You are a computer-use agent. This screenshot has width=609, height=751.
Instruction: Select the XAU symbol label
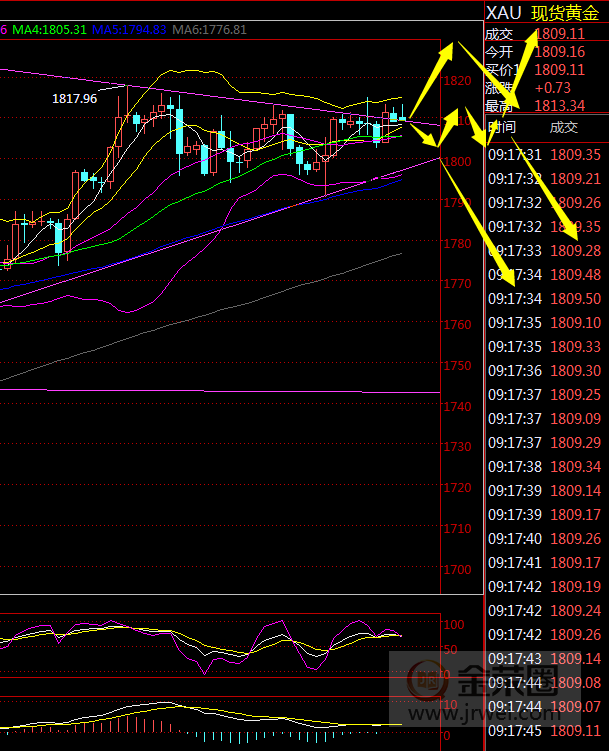(x=503, y=13)
